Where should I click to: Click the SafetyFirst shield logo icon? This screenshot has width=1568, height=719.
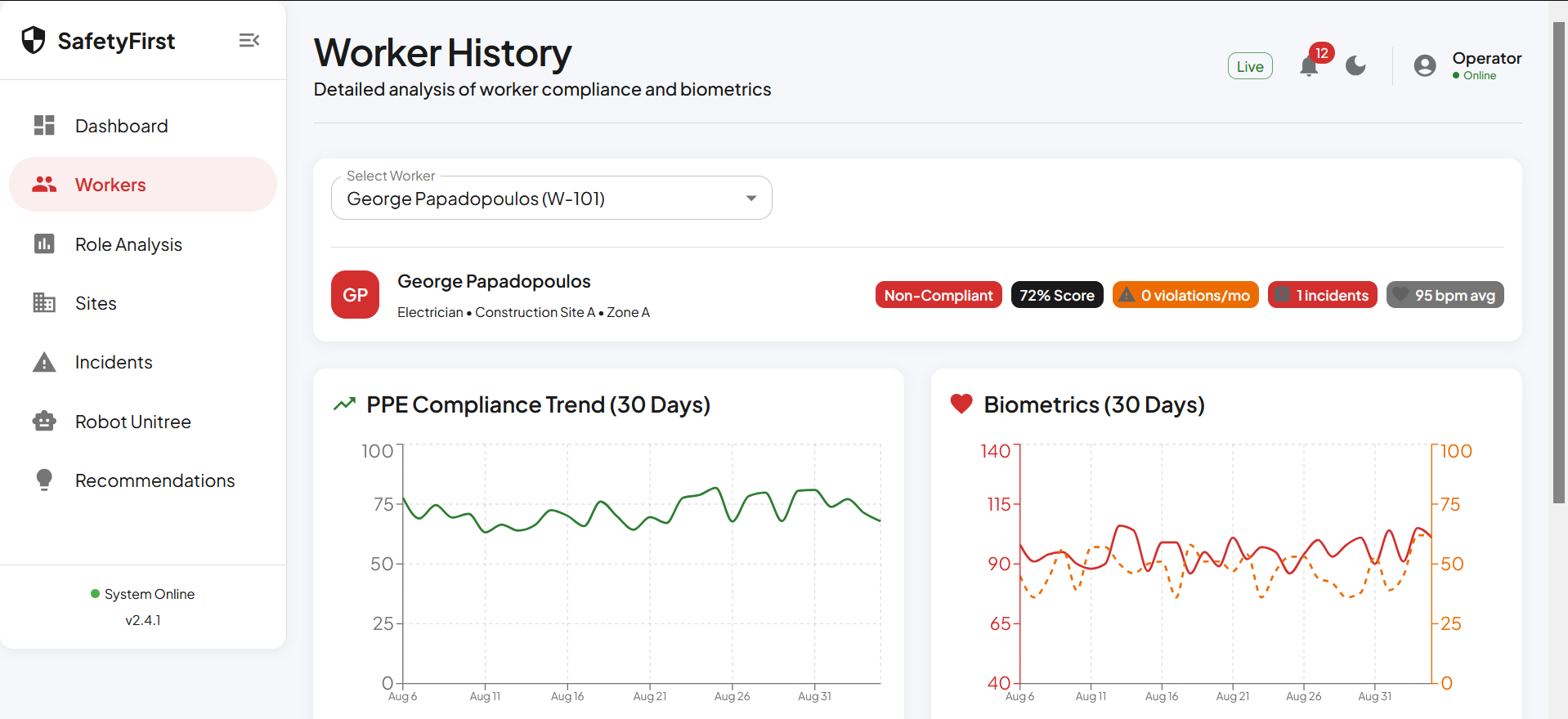[x=34, y=40]
